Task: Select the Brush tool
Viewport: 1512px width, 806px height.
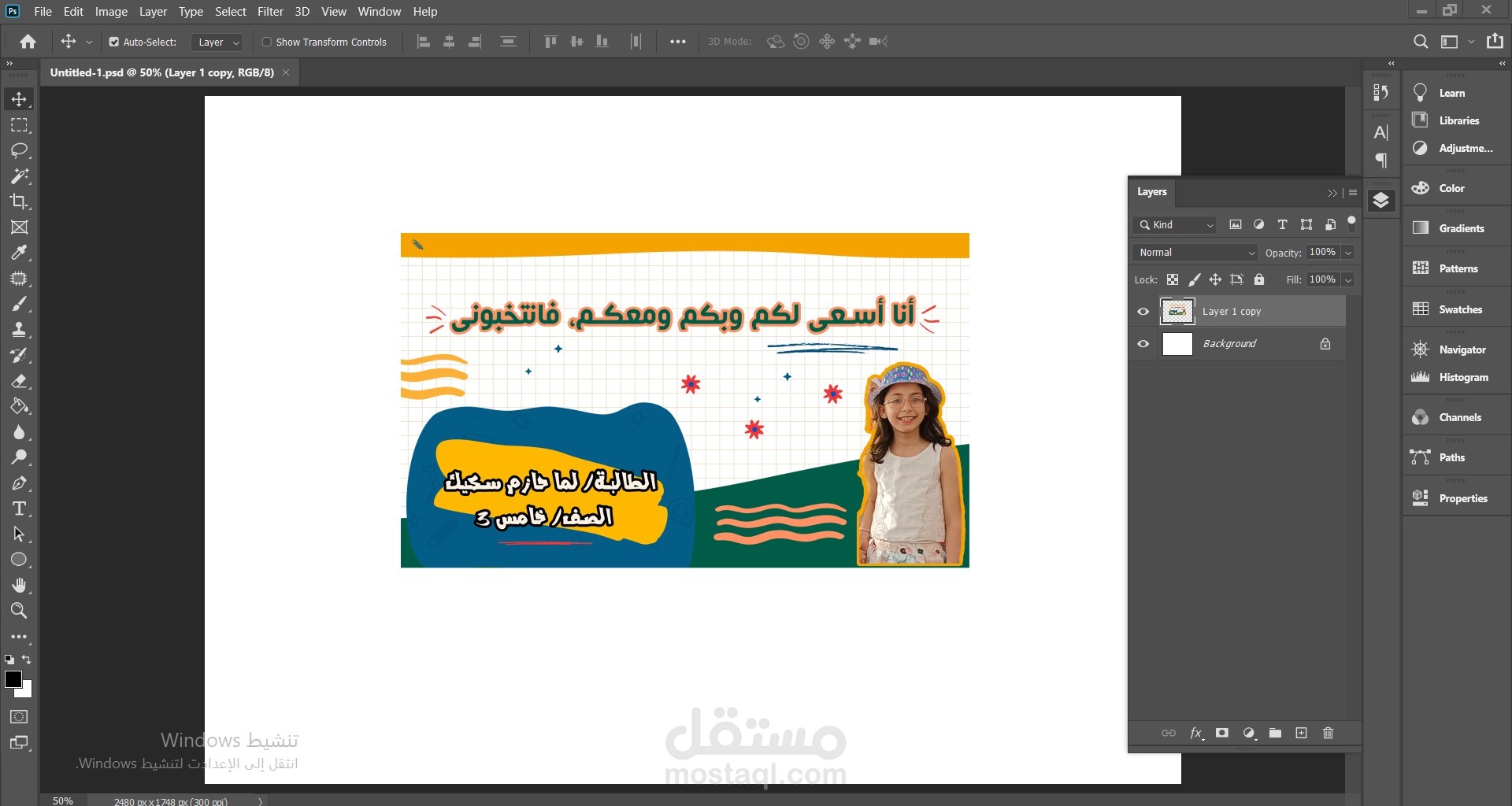Action: pyautogui.click(x=19, y=304)
